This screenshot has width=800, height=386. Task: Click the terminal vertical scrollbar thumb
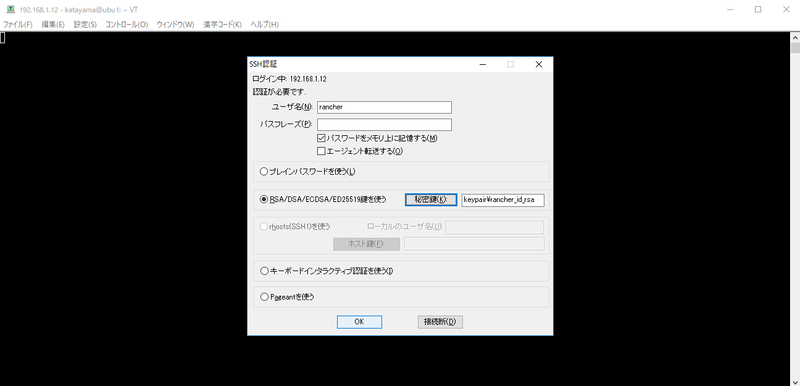(x=795, y=48)
